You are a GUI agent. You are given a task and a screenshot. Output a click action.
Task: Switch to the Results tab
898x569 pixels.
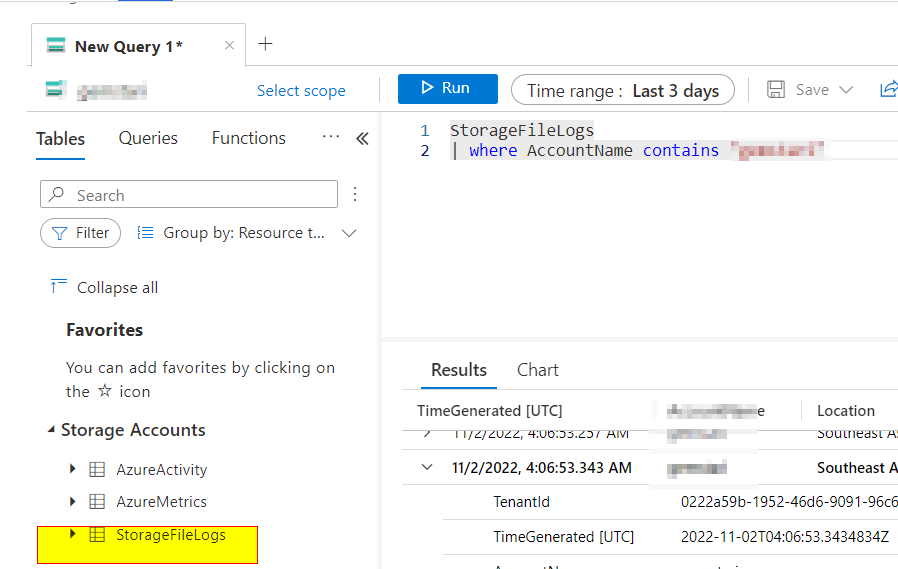pyautogui.click(x=459, y=370)
